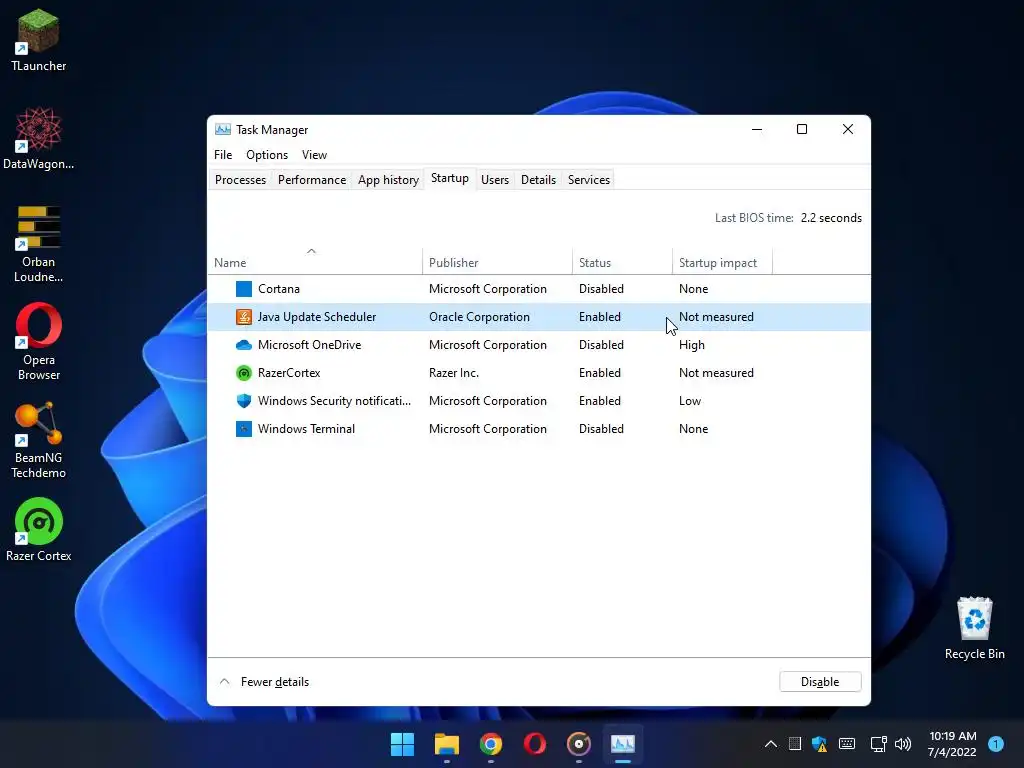Open Google Chrome from the taskbar
Image resolution: width=1024 pixels, height=768 pixels.
490,744
